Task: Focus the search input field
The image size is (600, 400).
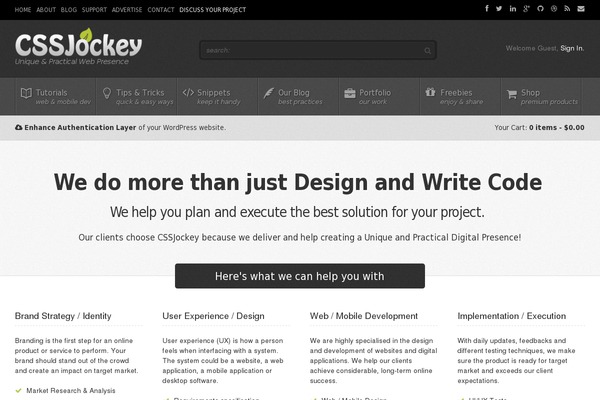Action: pos(318,50)
